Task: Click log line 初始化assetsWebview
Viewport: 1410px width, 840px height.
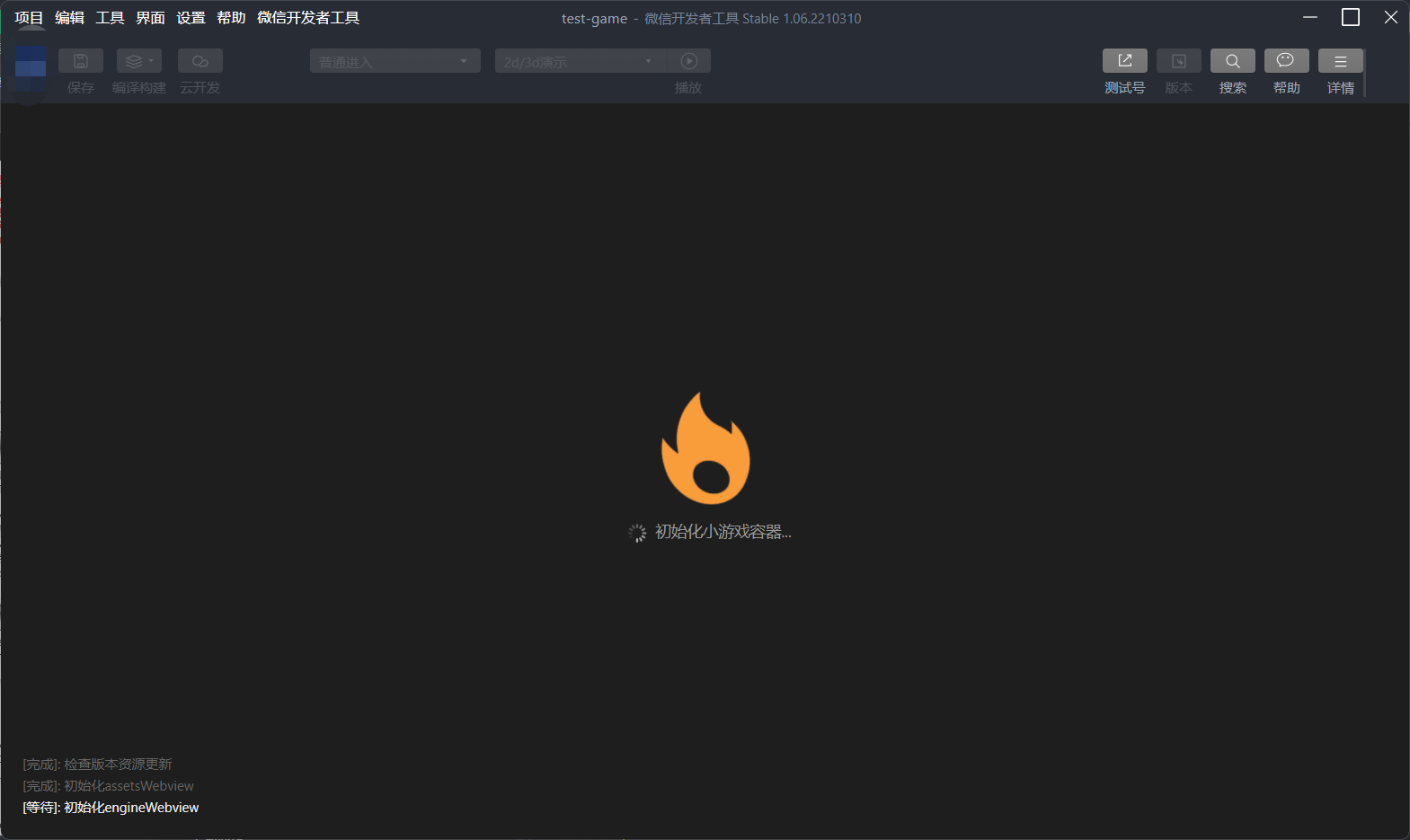Action: coord(108,786)
